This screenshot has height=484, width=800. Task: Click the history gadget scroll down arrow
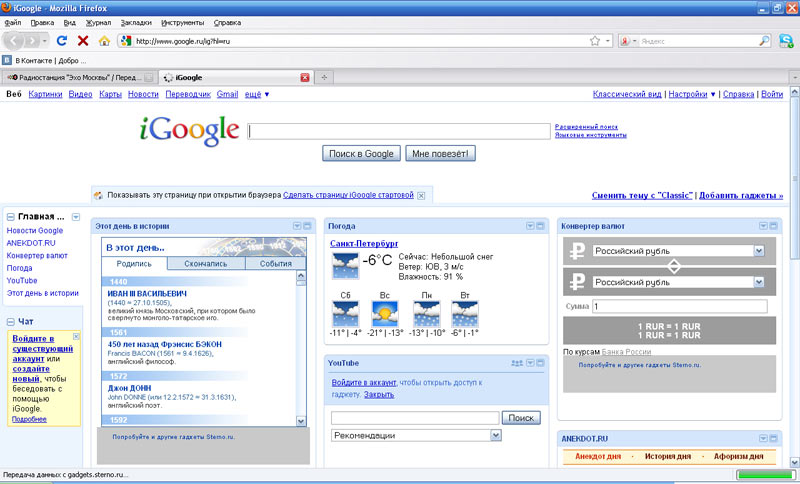click(x=301, y=421)
